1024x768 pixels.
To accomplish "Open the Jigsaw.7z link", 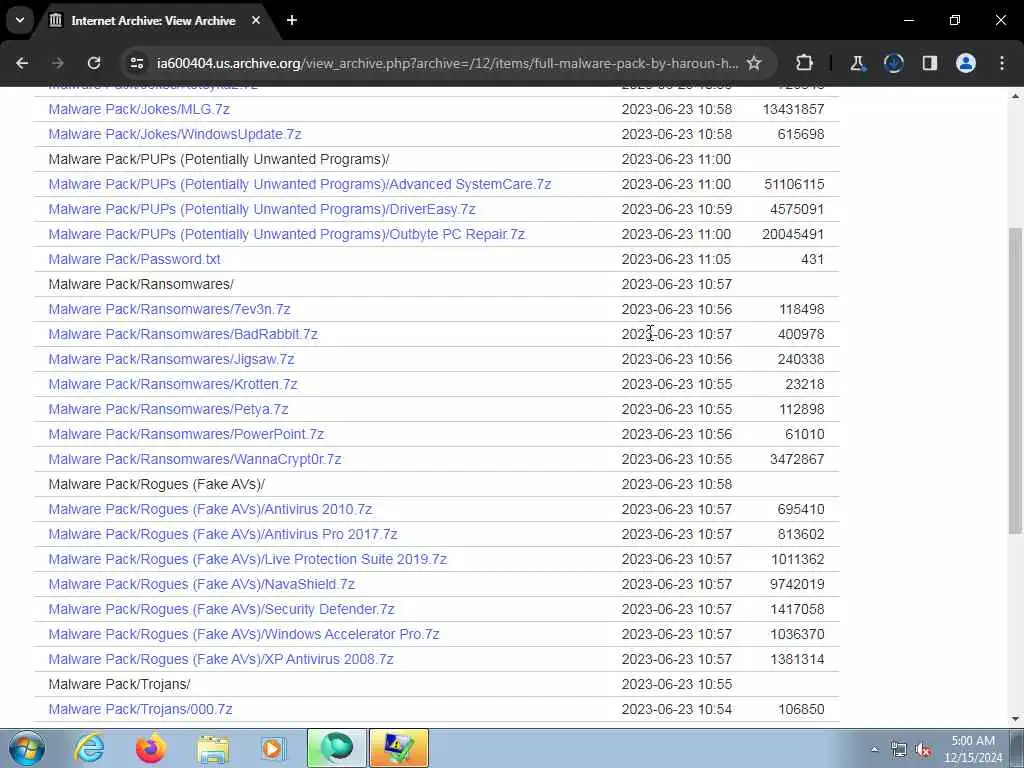I will (172, 359).
